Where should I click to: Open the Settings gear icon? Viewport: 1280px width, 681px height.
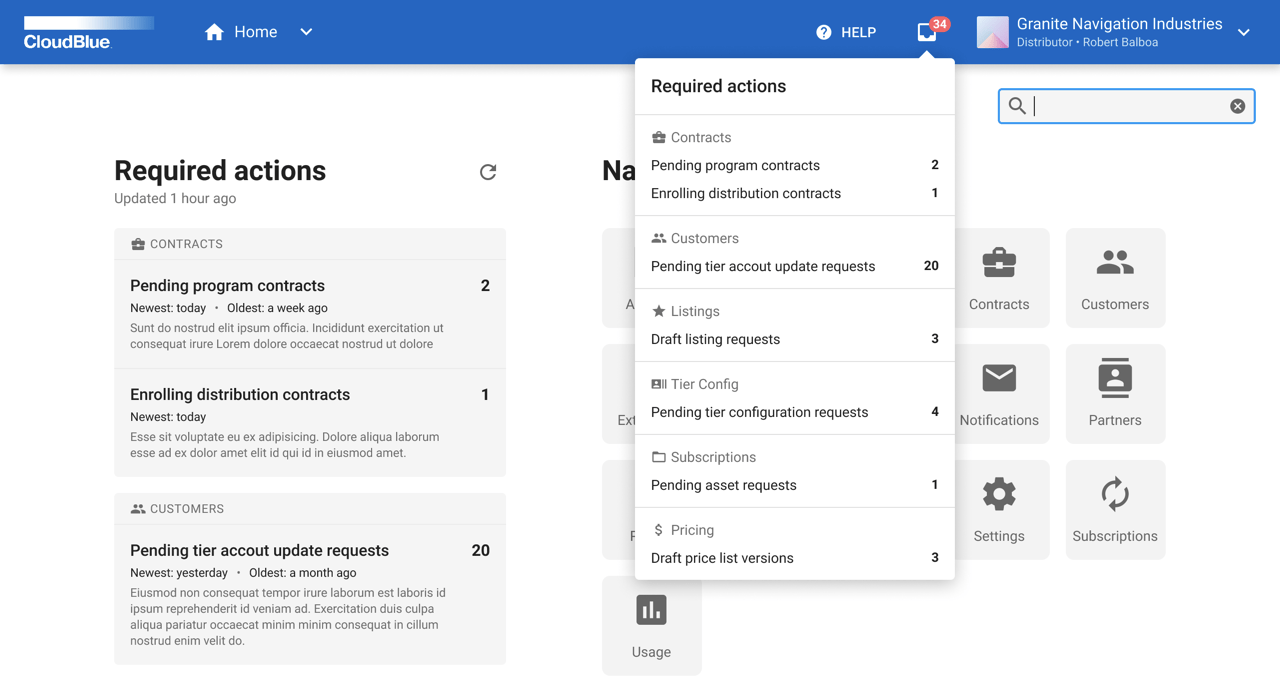(x=999, y=494)
